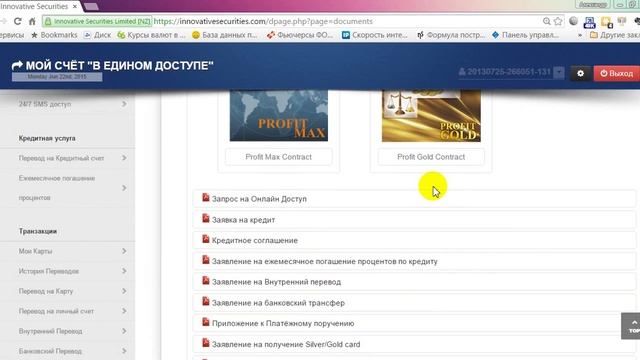Show hidden bookmarks via double chevron
Image resolution: width=640 pixels, height=360 pixels.
point(580,36)
